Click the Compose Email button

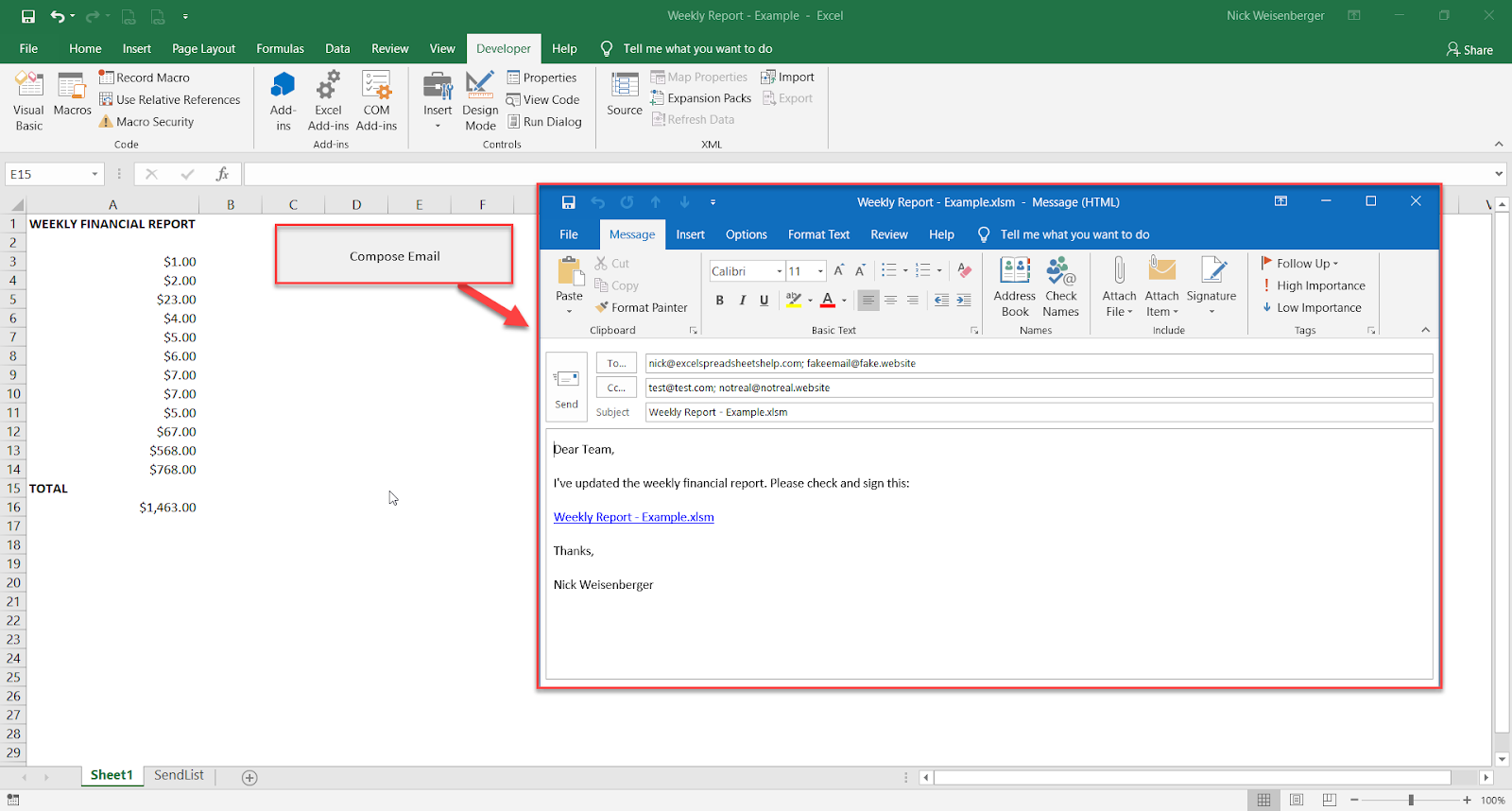pyautogui.click(x=394, y=255)
